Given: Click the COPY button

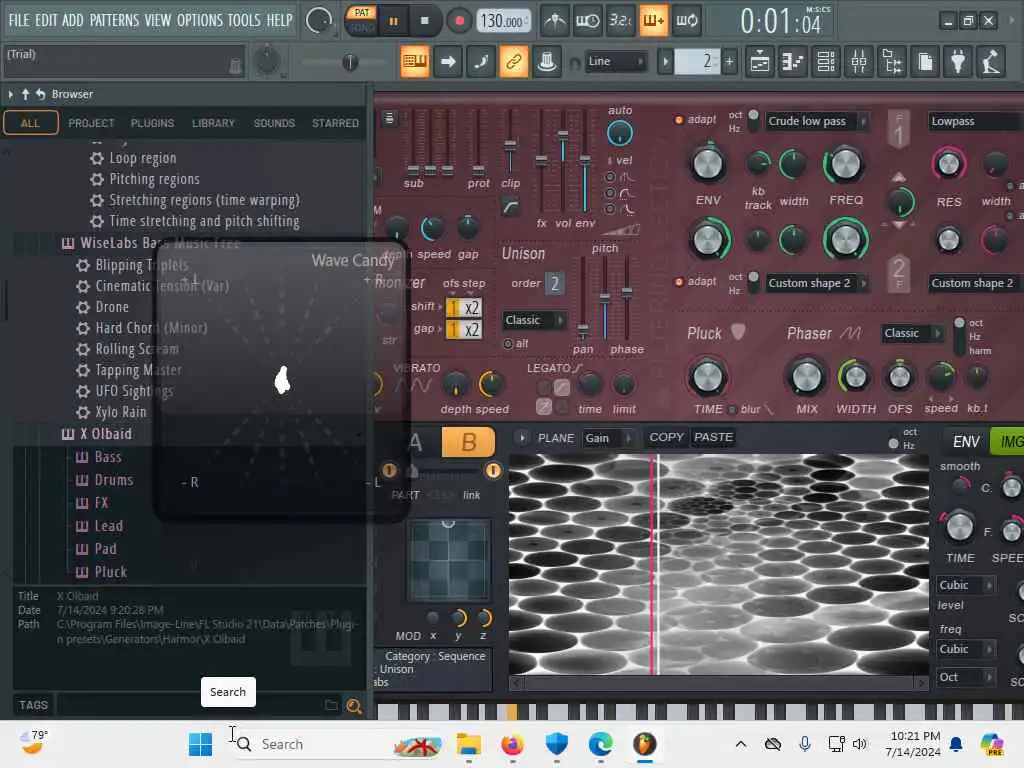Looking at the screenshot, I should 666,438.
